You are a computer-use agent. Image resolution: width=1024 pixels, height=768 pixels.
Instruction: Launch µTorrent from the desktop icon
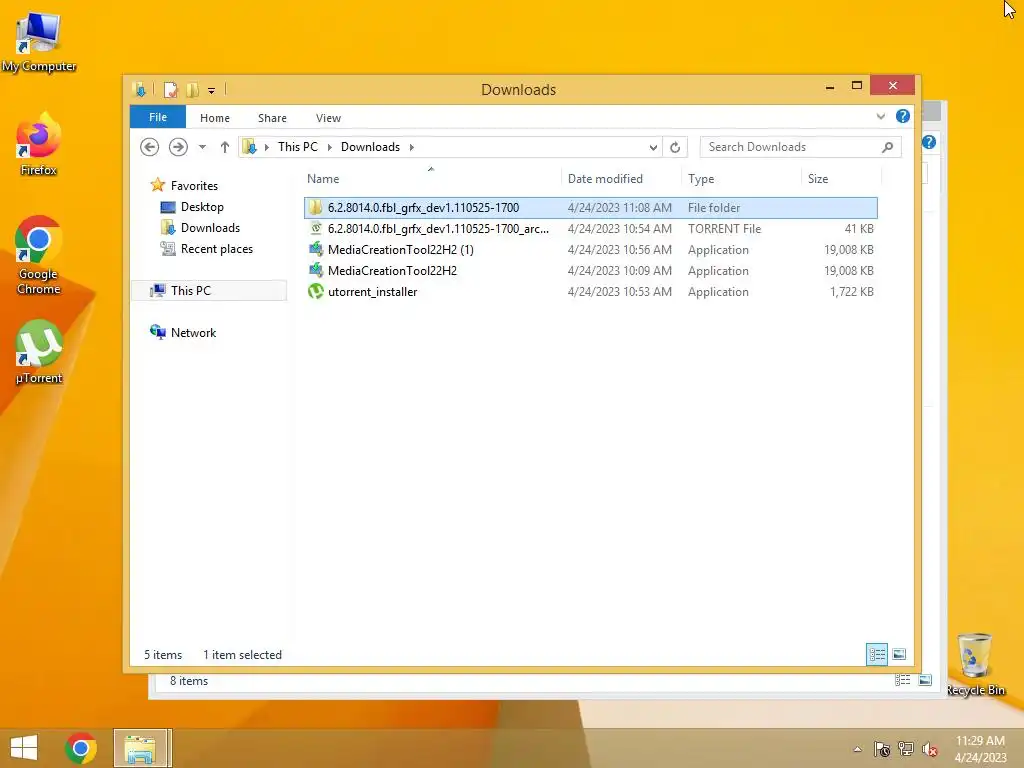(x=39, y=351)
